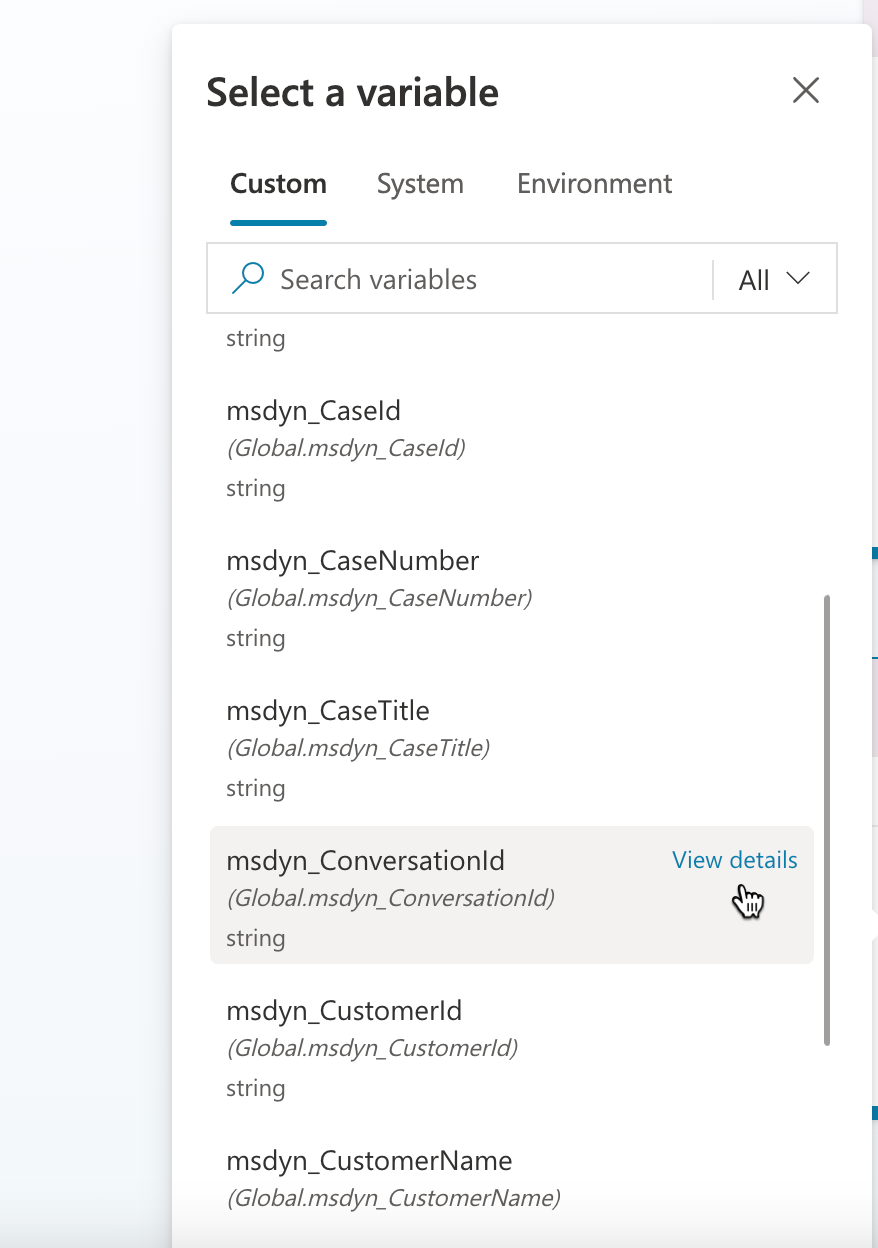
Task: Click the search magnifier icon
Action: click(247, 279)
